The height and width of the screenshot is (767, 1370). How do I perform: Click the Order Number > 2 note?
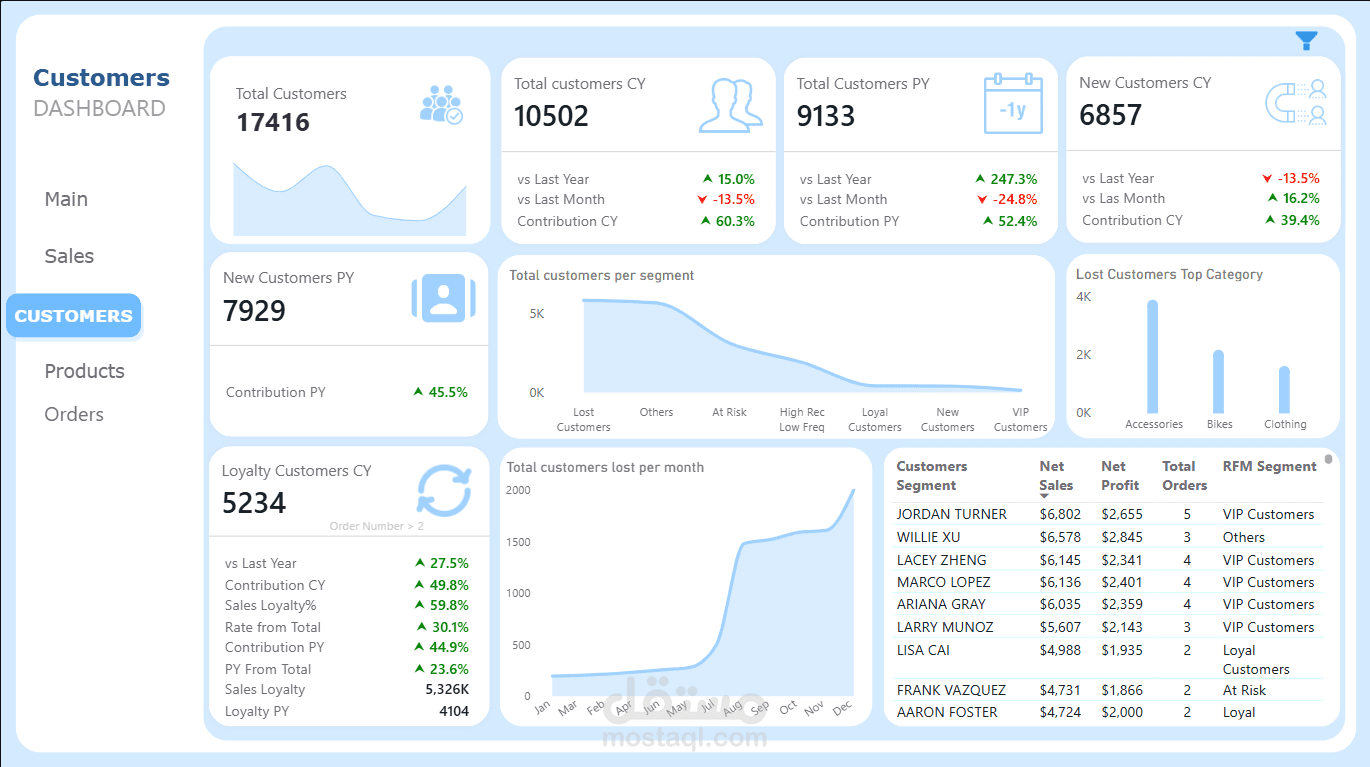point(376,526)
